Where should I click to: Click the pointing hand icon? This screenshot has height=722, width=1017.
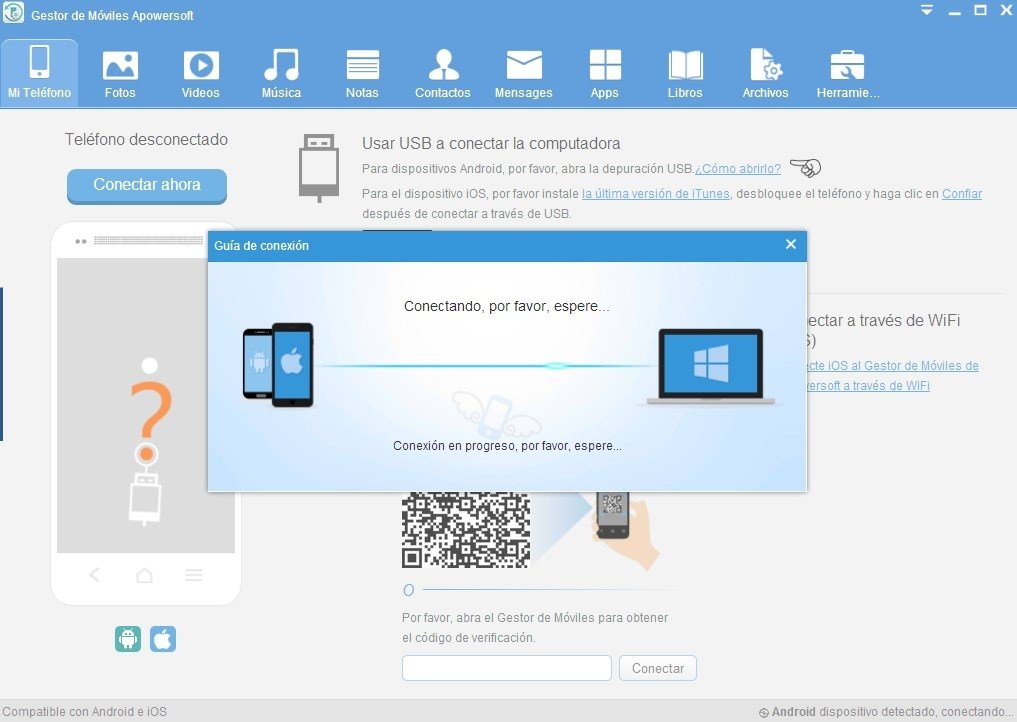click(806, 168)
